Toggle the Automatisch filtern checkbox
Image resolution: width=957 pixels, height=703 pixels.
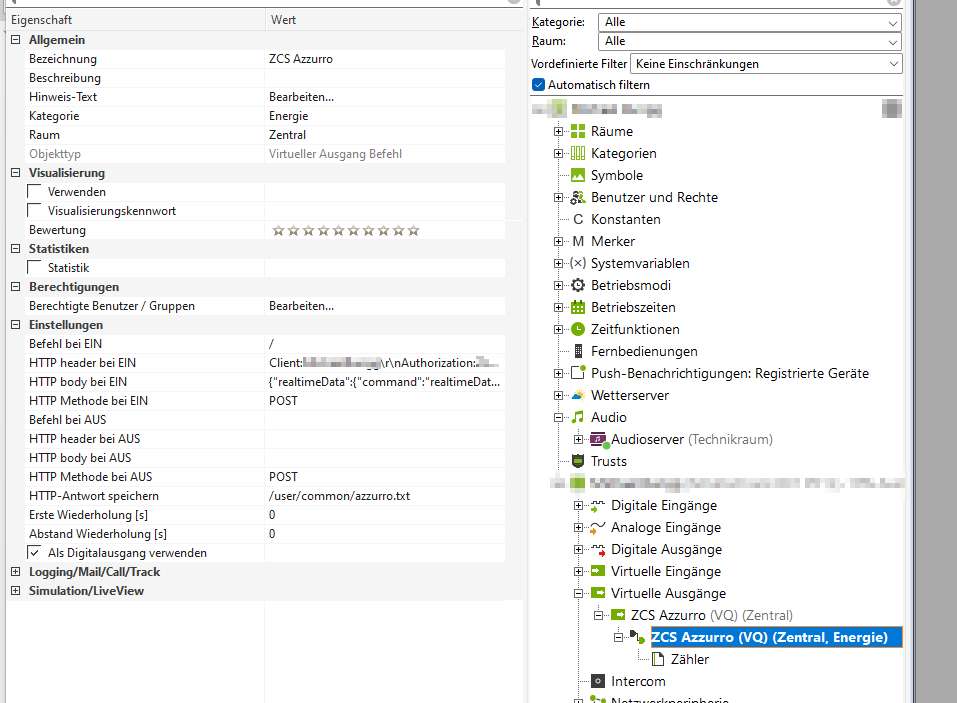click(x=539, y=85)
